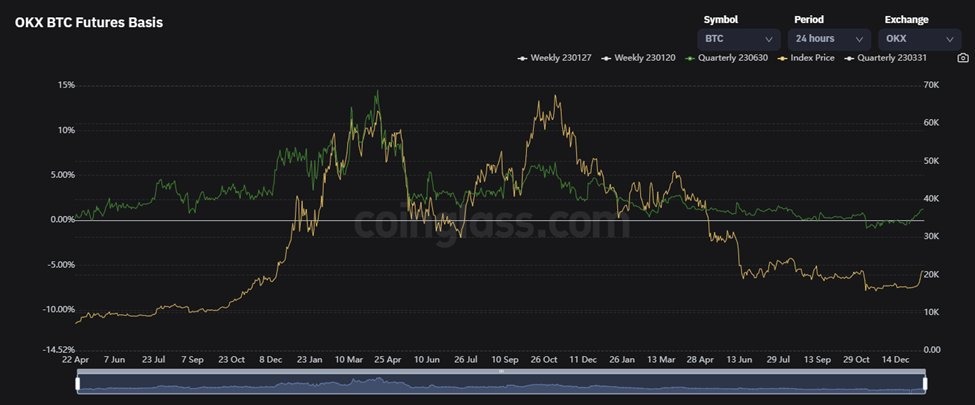Open the Exchange OKX dropdown
The image size is (975, 405).
click(x=920, y=39)
